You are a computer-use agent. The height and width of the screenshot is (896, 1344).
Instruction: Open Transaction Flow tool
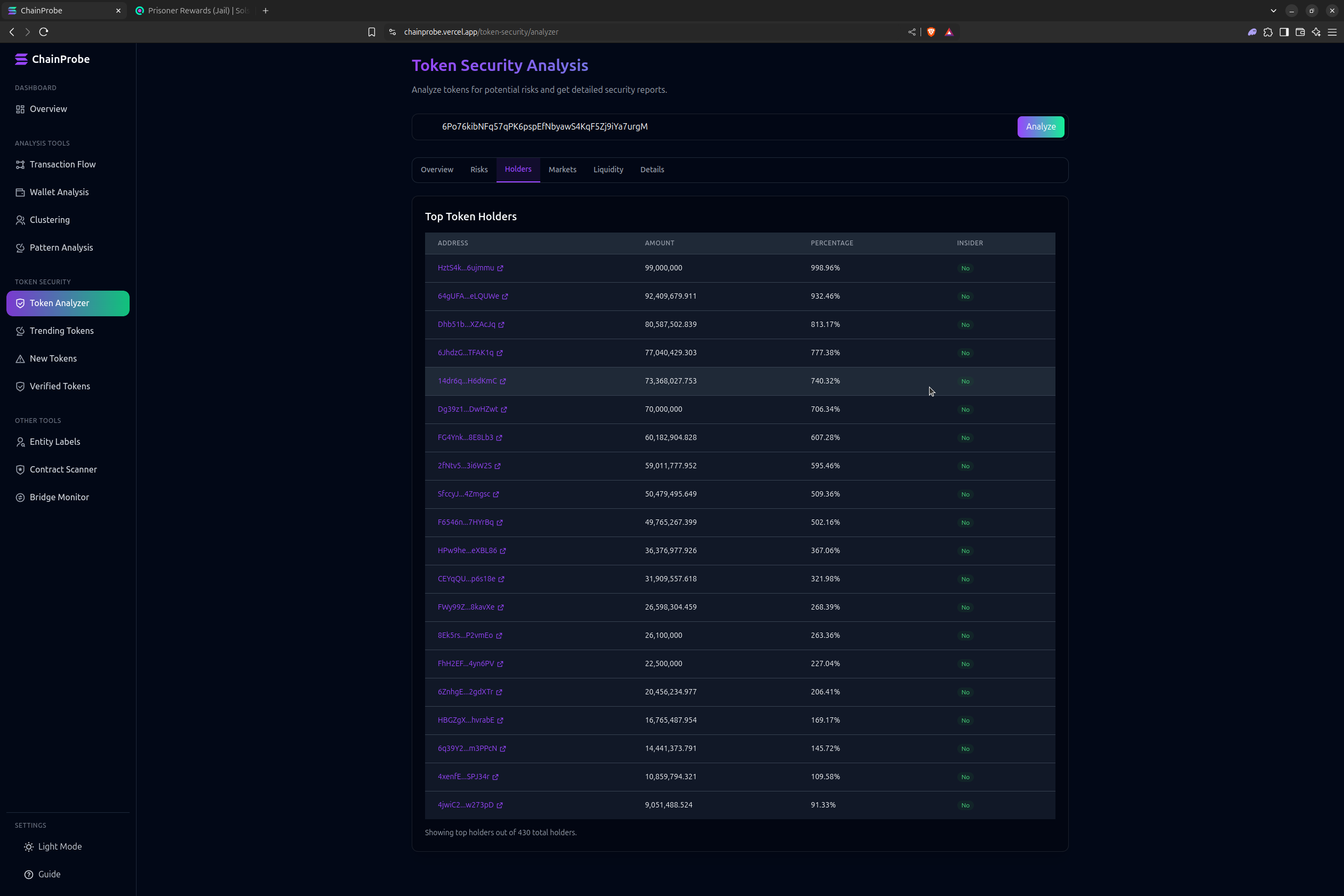(67, 165)
